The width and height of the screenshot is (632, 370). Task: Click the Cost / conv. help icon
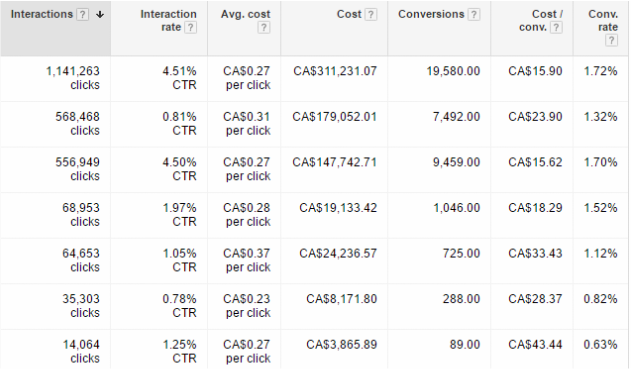tap(556, 28)
